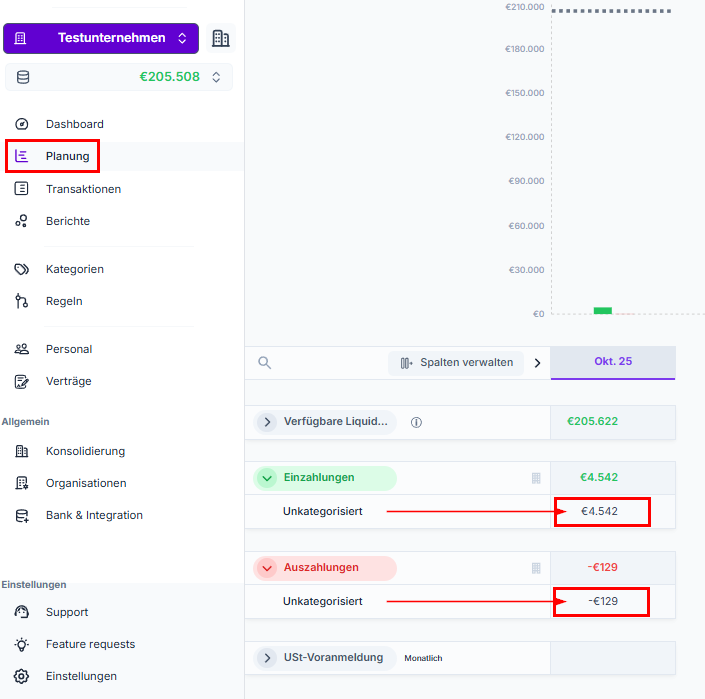
Task: Go to Bank & Integration
Action: (x=94, y=515)
